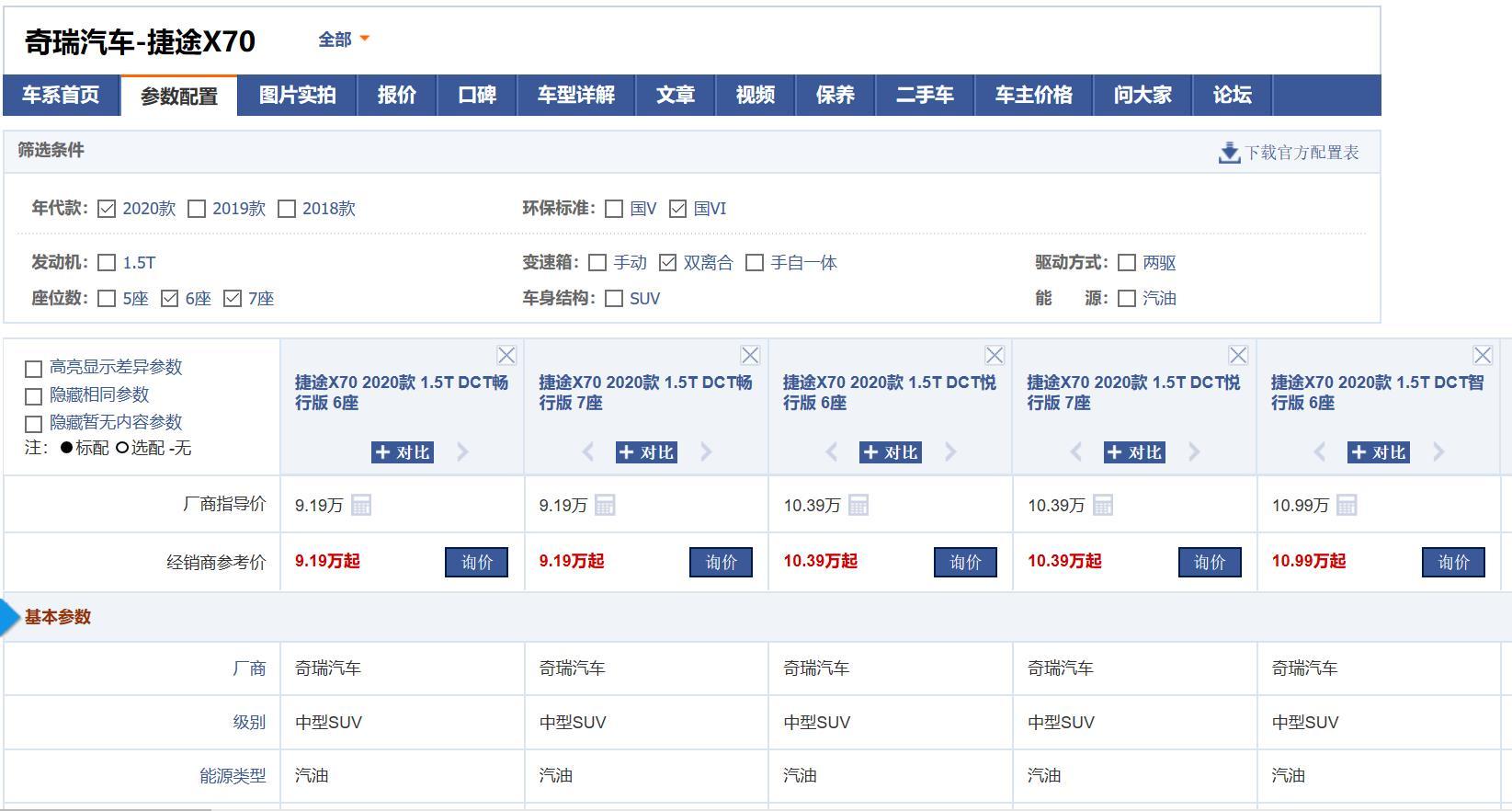The image size is (1512, 811).
Task: Click 询价 button for 10.39万 悦行版 6座
Action: [965, 562]
